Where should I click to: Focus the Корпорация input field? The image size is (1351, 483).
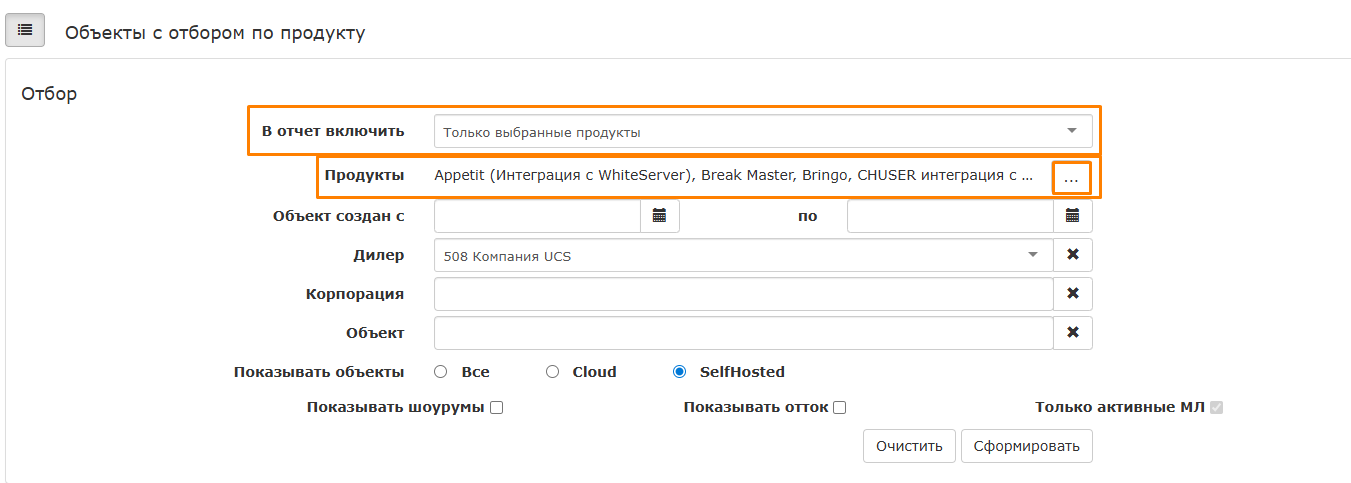pyautogui.click(x=743, y=294)
